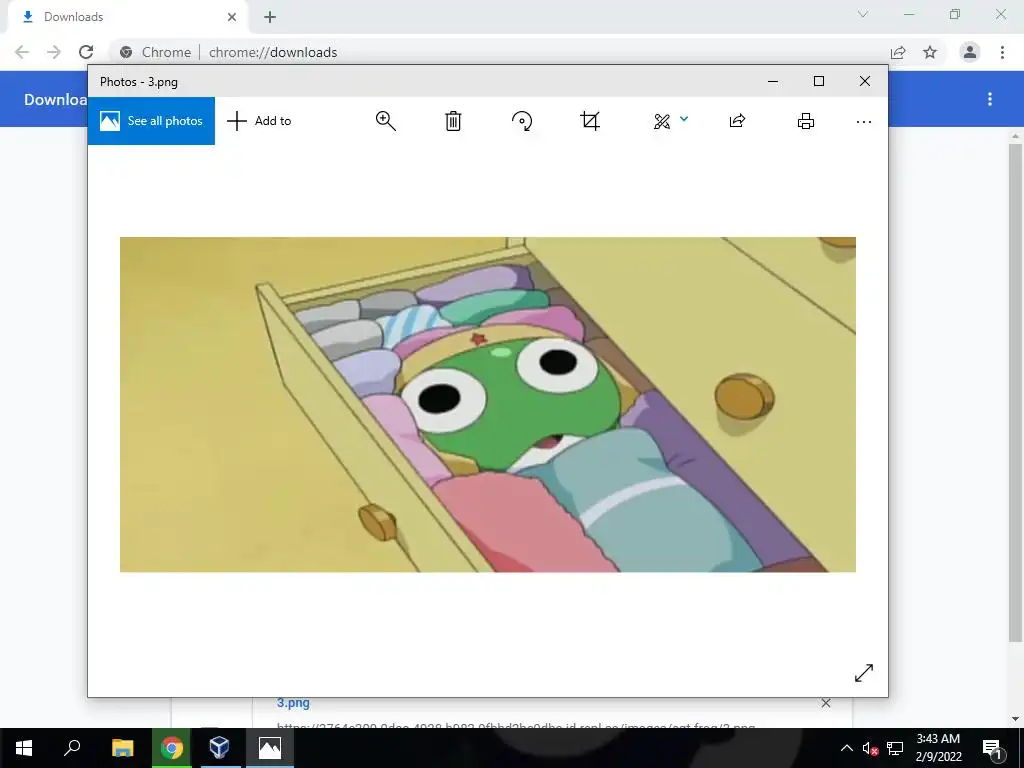Screen dimensions: 1024x768
Task: Rotate the image with the rotate icon
Action: (522, 121)
